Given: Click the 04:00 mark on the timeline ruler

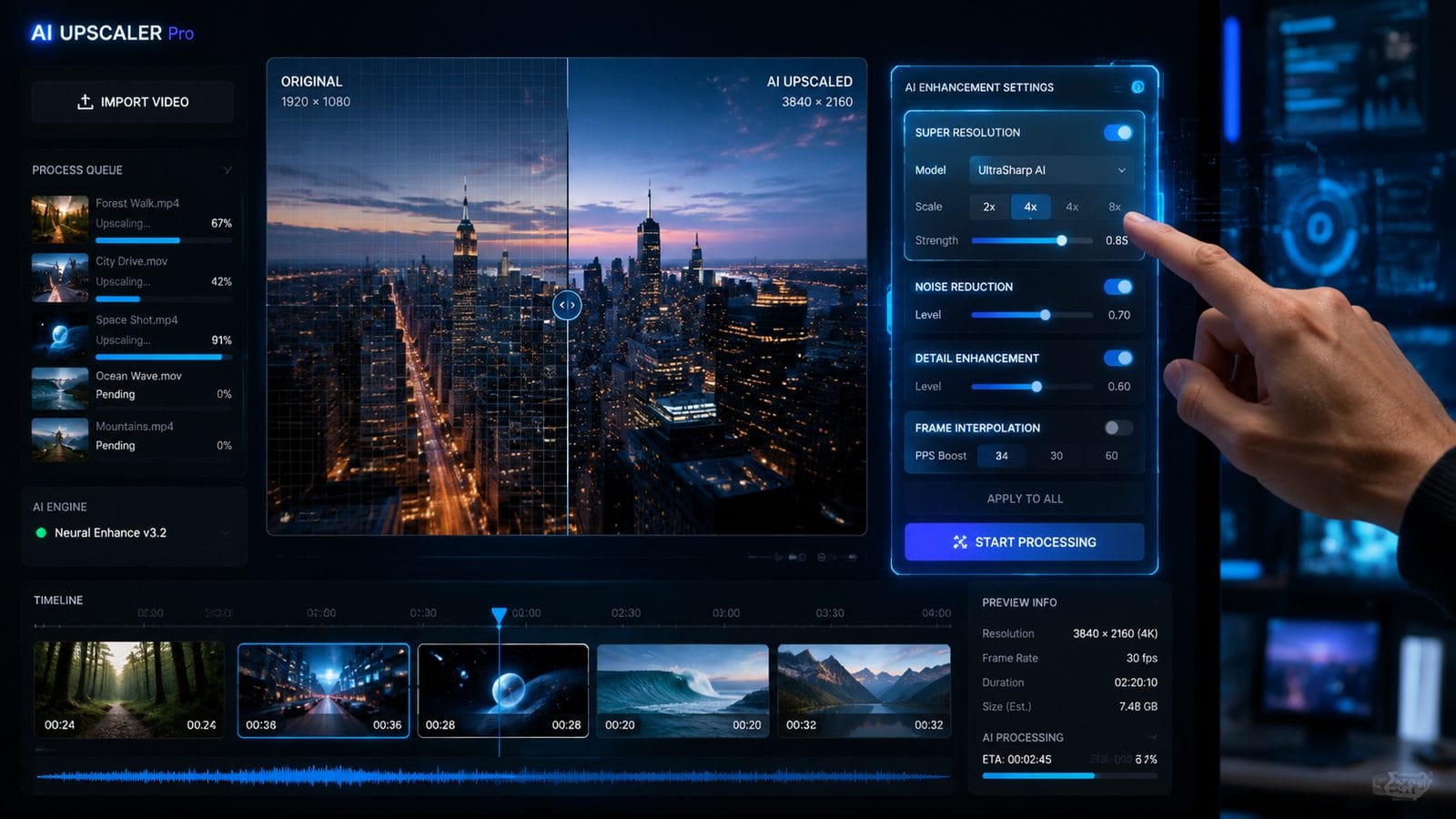Looking at the screenshot, I should [x=936, y=613].
